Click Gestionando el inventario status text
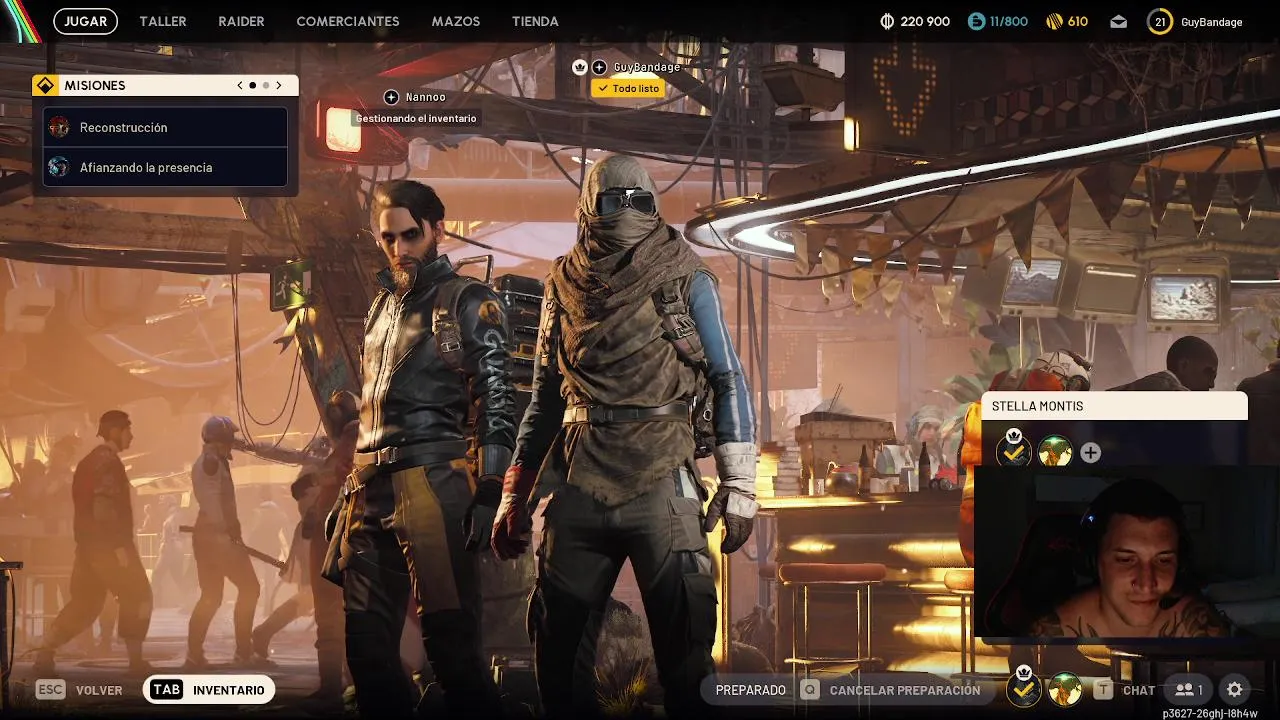1280x720 pixels. (x=416, y=118)
